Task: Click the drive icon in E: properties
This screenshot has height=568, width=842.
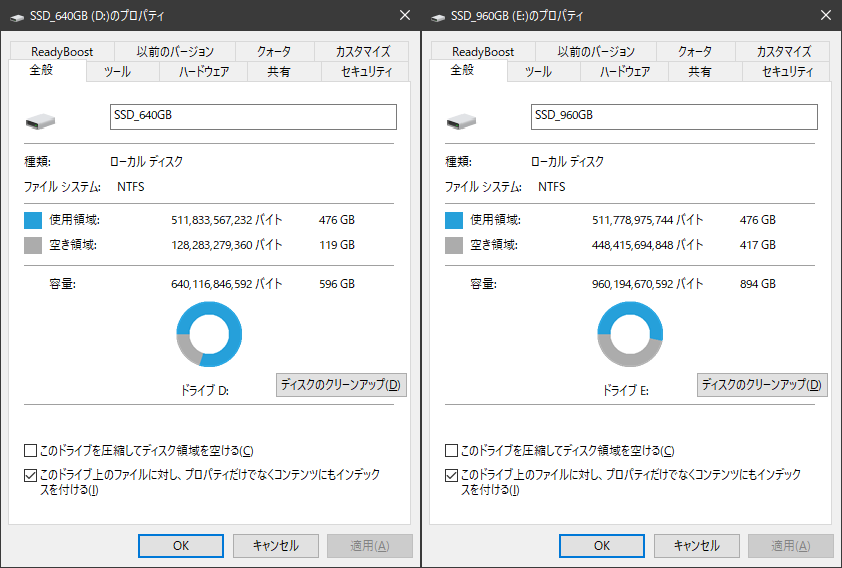Action: (x=462, y=120)
